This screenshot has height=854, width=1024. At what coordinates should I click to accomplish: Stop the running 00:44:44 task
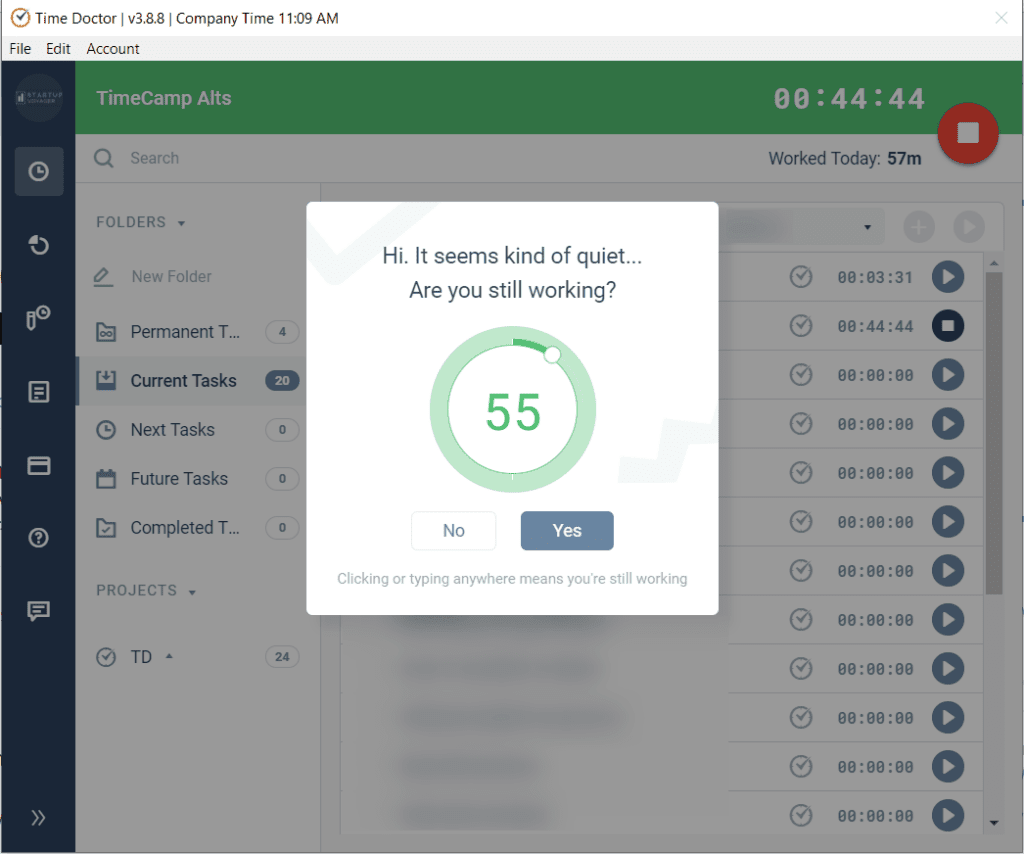pos(947,326)
